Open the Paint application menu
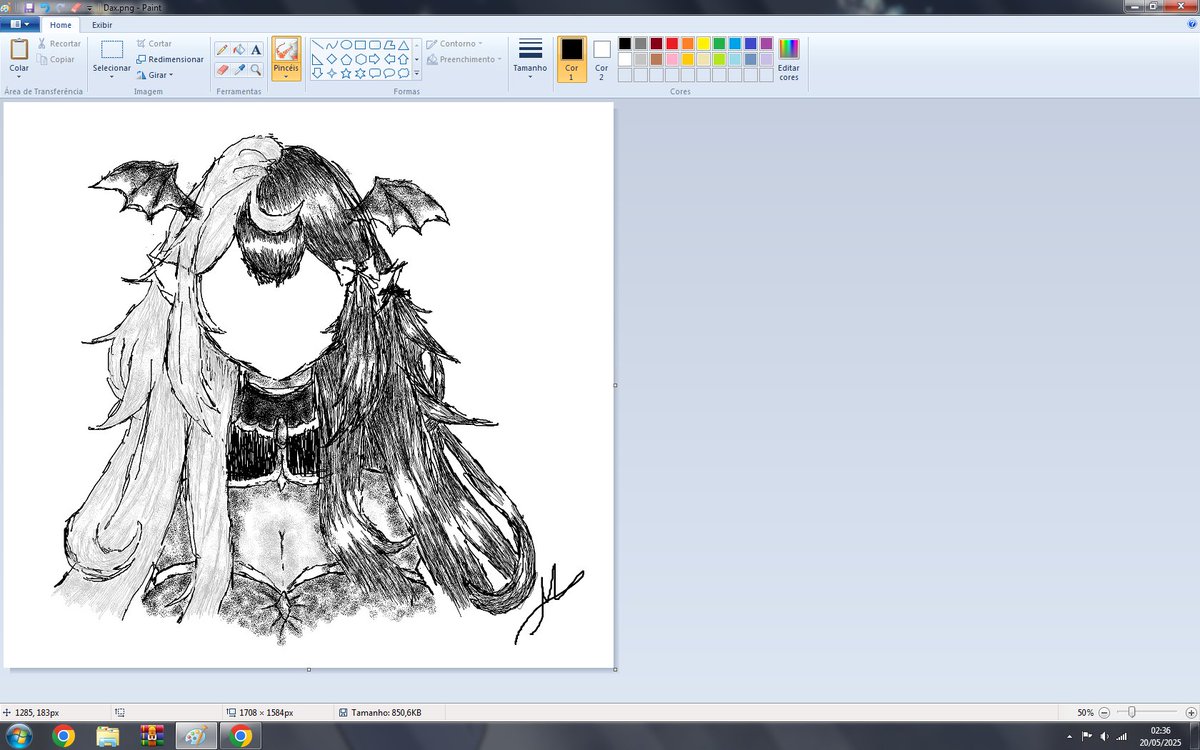This screenshot has height=750, width=1200. (20, 25)
